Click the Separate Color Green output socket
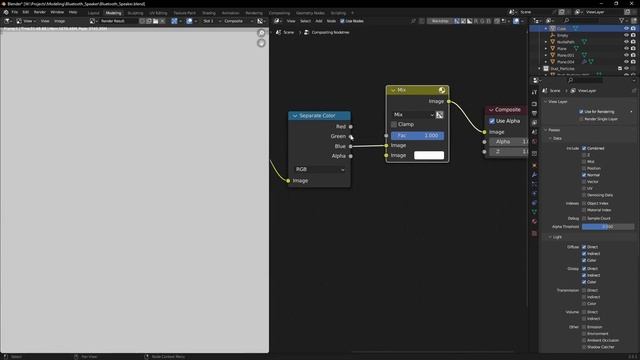Viewport: 640px width, 360px height. click(x=351, y=136)
